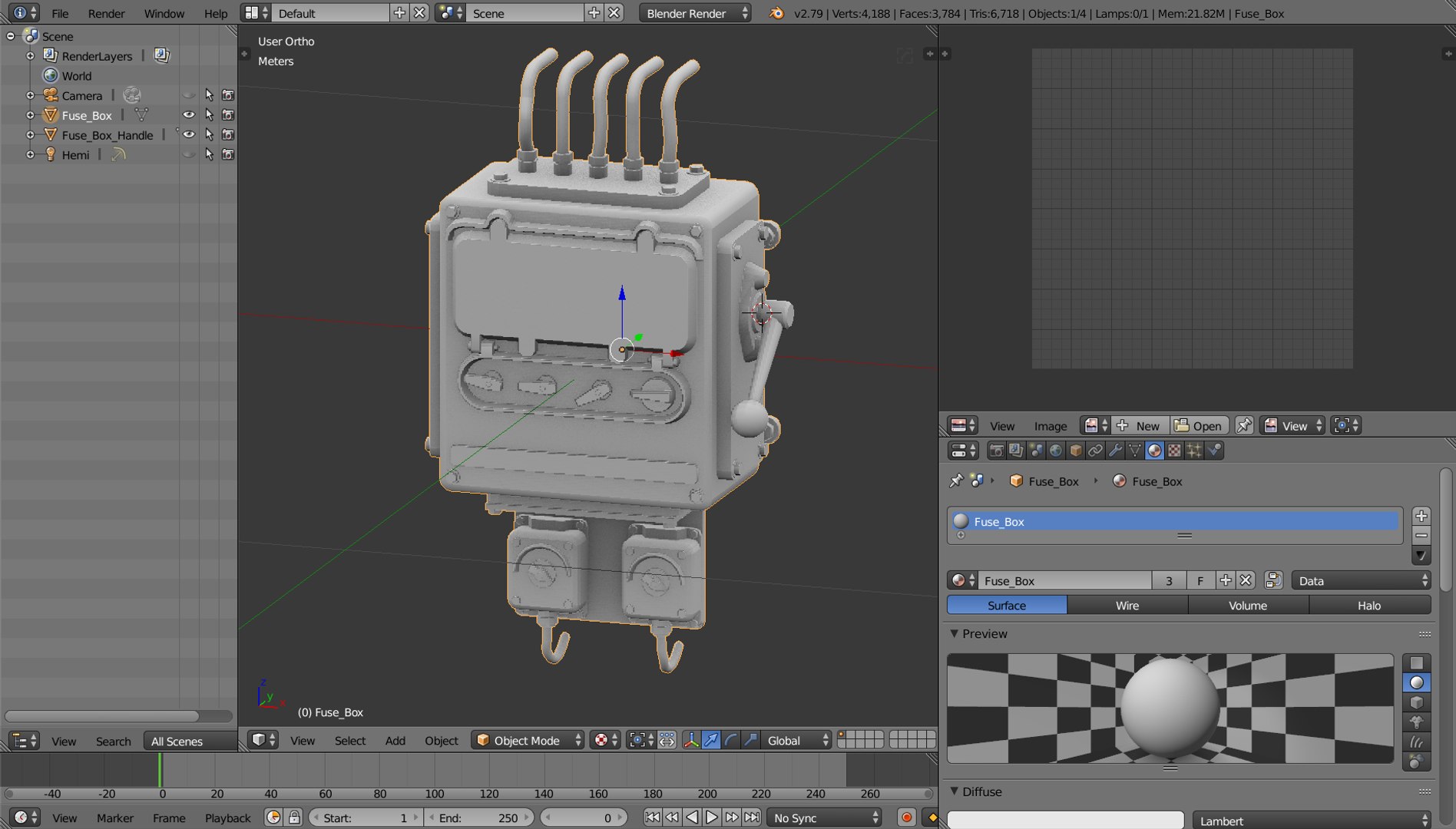Screen dimensions: 1456x829
Task: Select the rotate manipulator arc icon
Action: (x=731, y=740)
